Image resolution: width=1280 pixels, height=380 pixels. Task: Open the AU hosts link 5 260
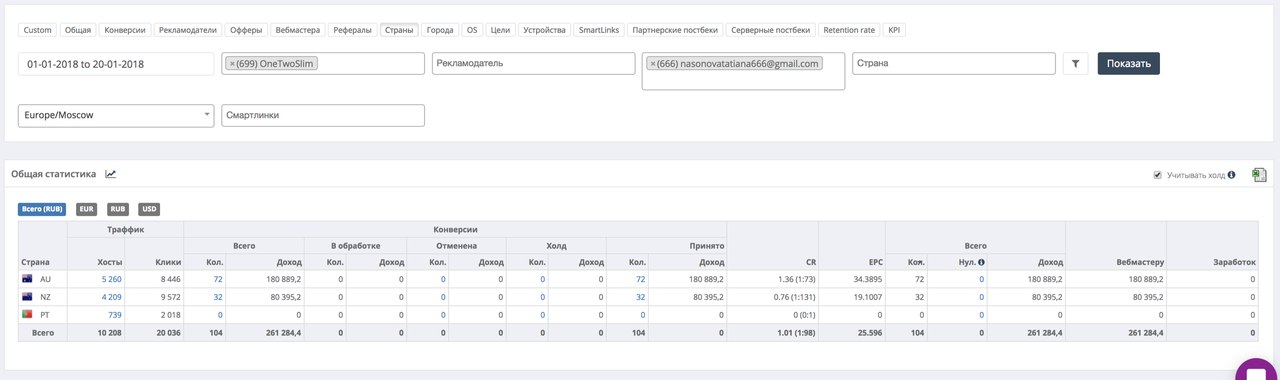tap(111, 280)
